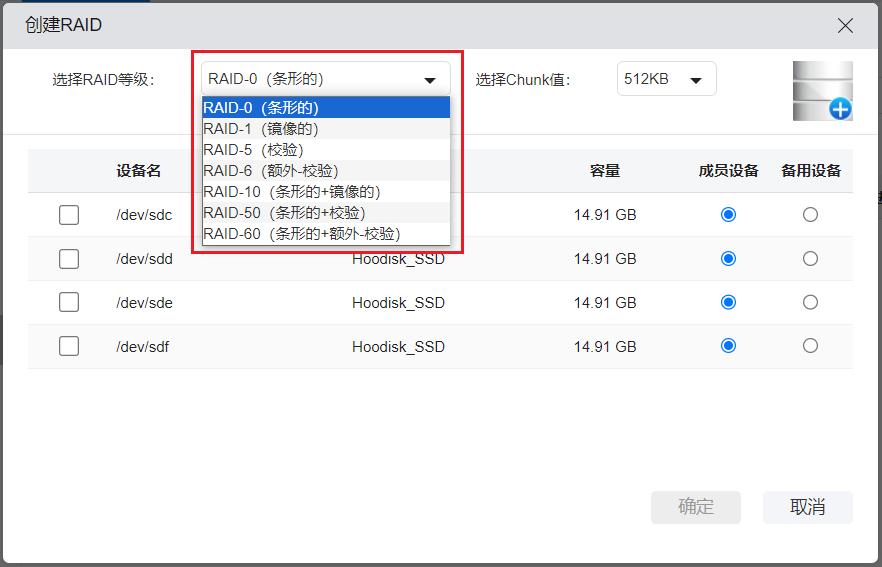Mark /dev/sdd as member device
Screen dimensions: 882x567
(x=728, y=258)
